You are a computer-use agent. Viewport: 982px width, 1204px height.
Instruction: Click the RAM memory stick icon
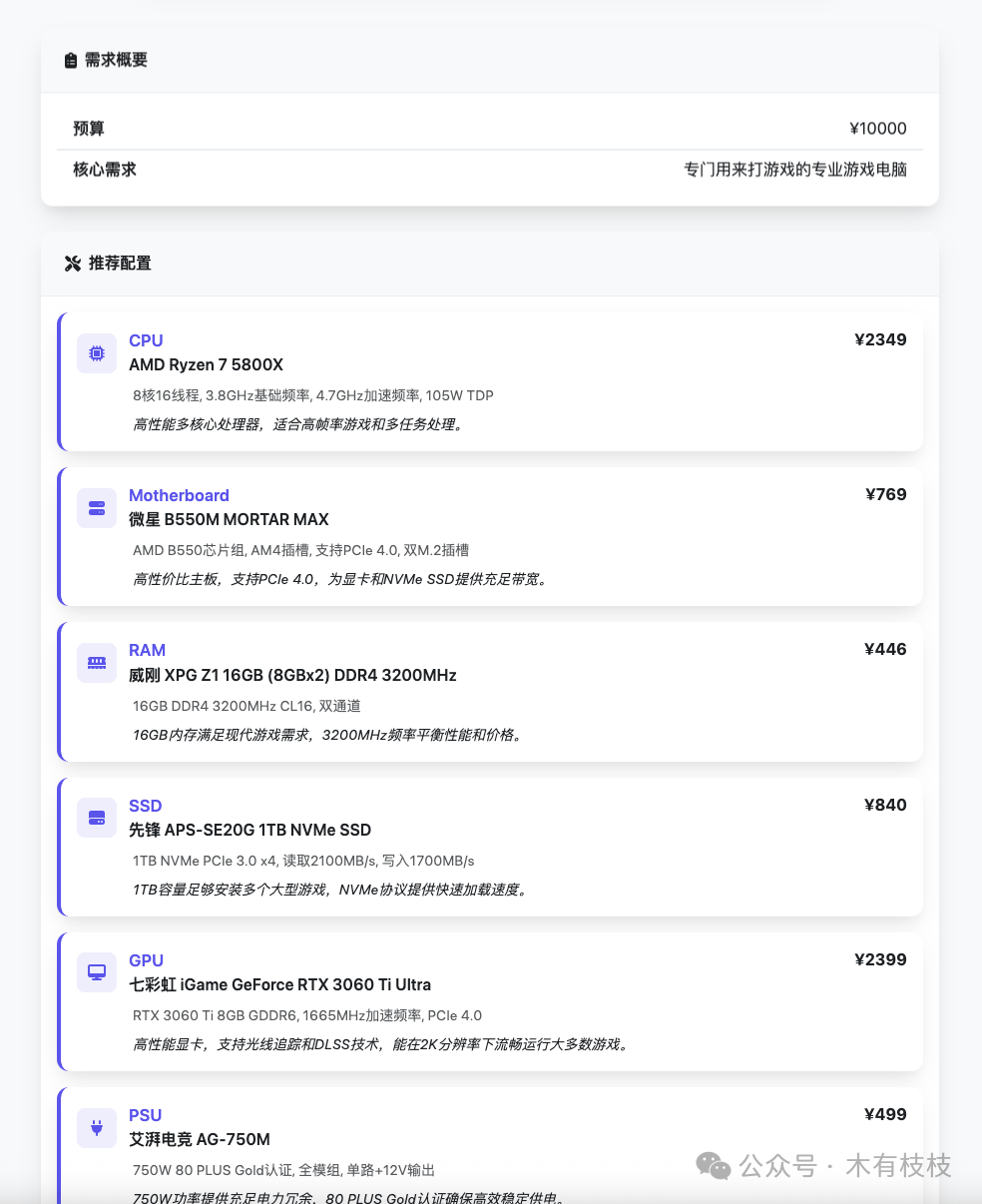coord(97,663)
